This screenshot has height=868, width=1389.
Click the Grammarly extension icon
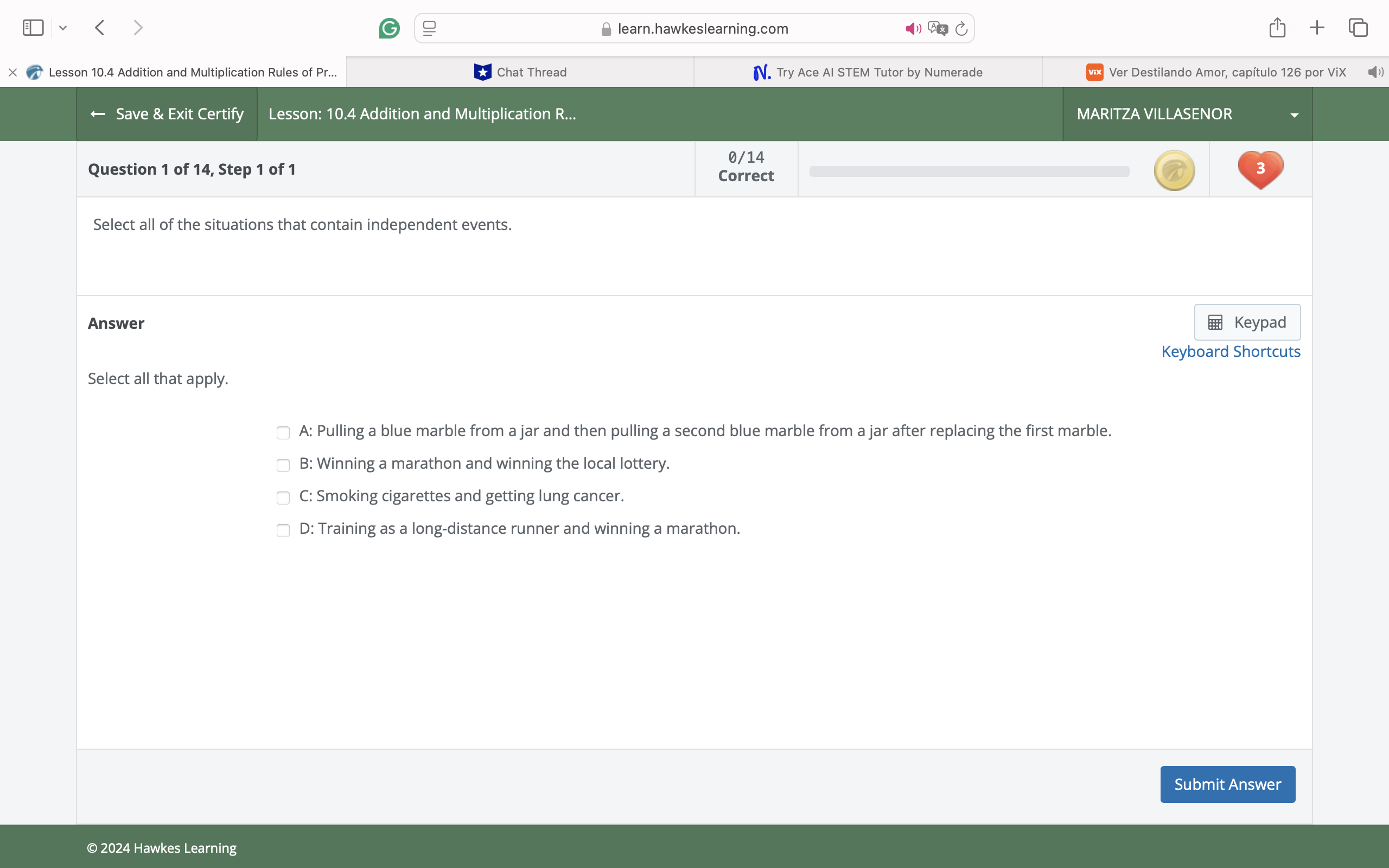pyautogui.click(x=389, y=28)
